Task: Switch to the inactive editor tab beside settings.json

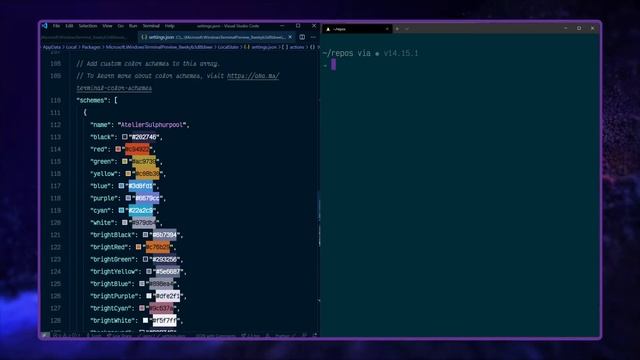Action: click(x=90, y=37)
